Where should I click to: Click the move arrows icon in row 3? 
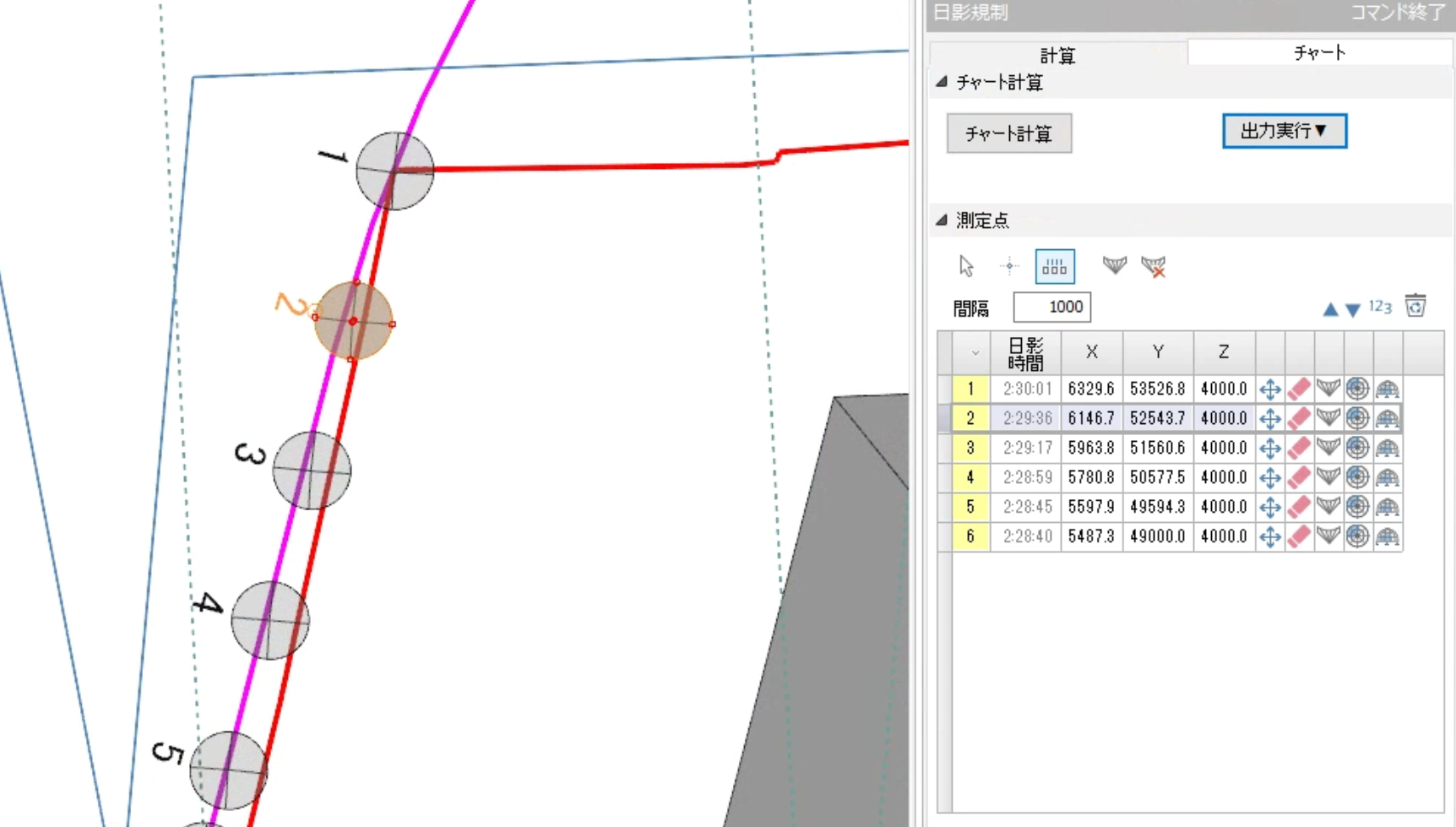tap(1270, 449)
